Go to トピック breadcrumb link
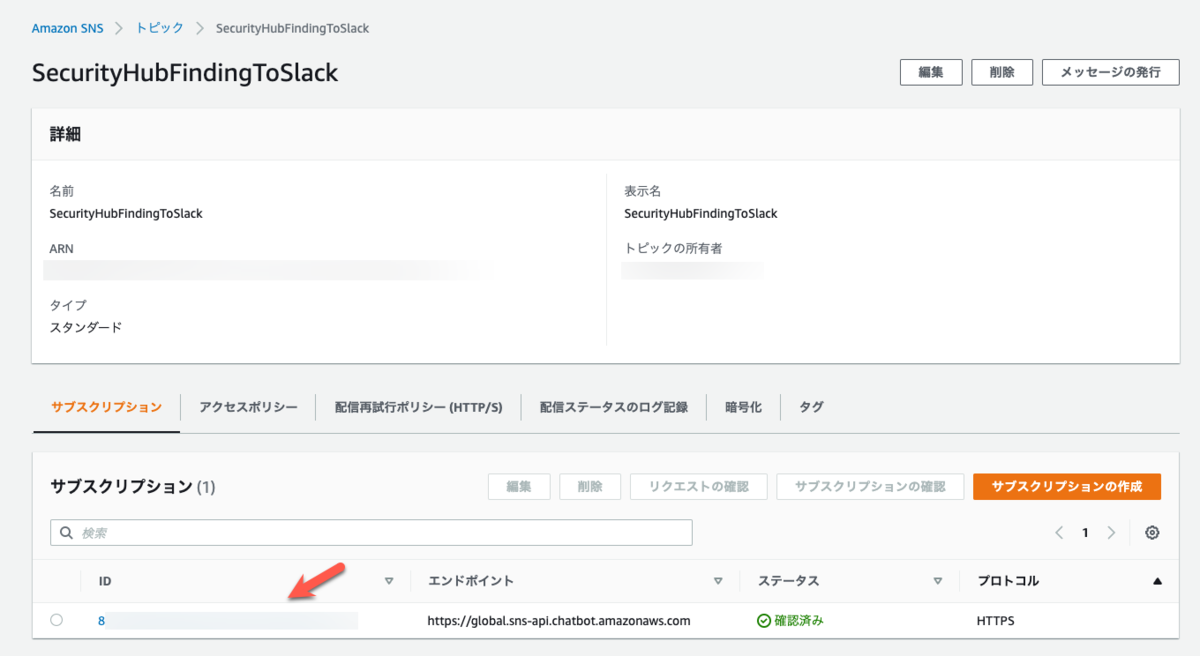Viewport: 1200px width, 656px height. pyautogui.click(x=159, y=28)
